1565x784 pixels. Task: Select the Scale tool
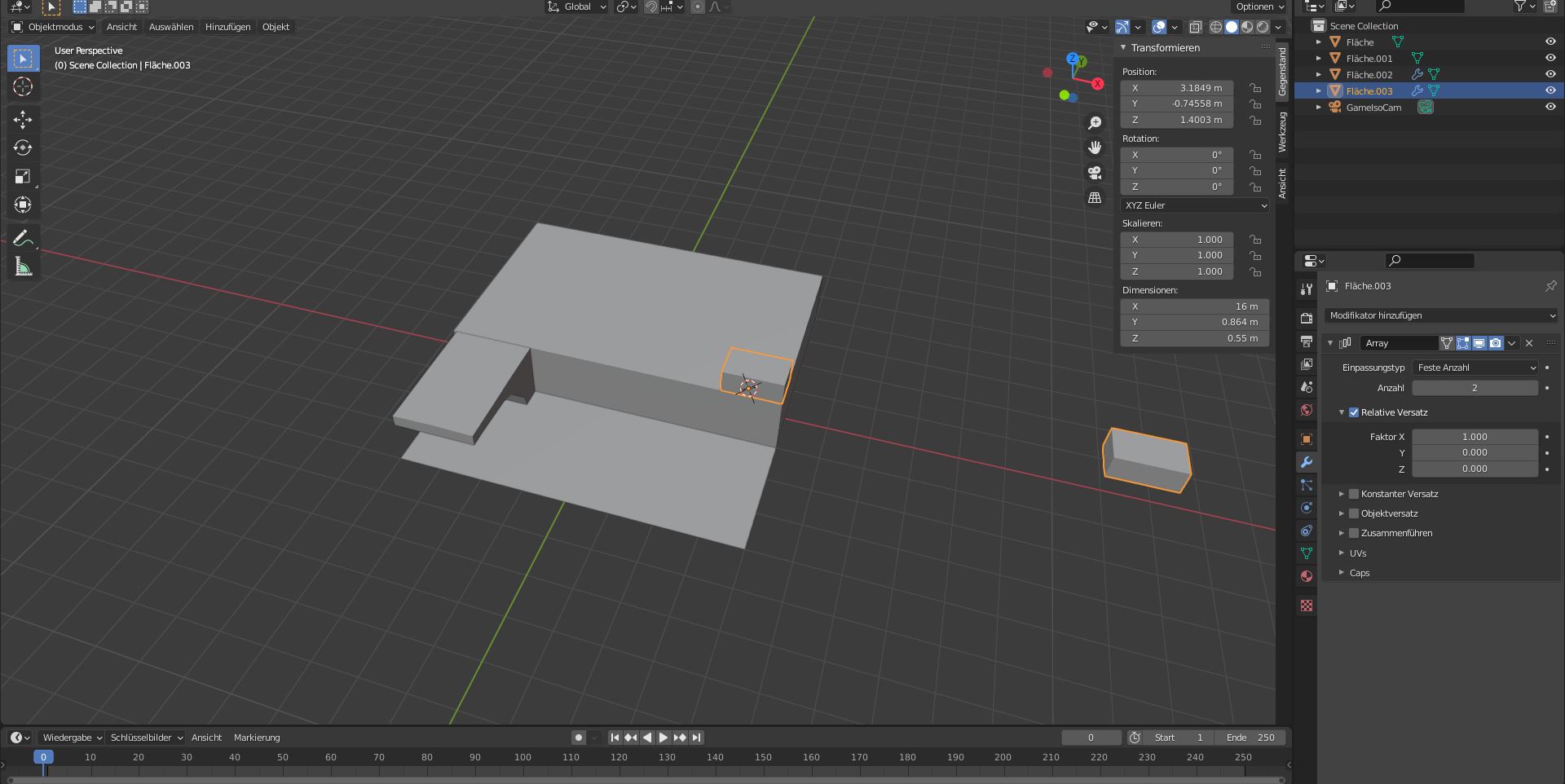pyautogui.click(x=23, y=176)
